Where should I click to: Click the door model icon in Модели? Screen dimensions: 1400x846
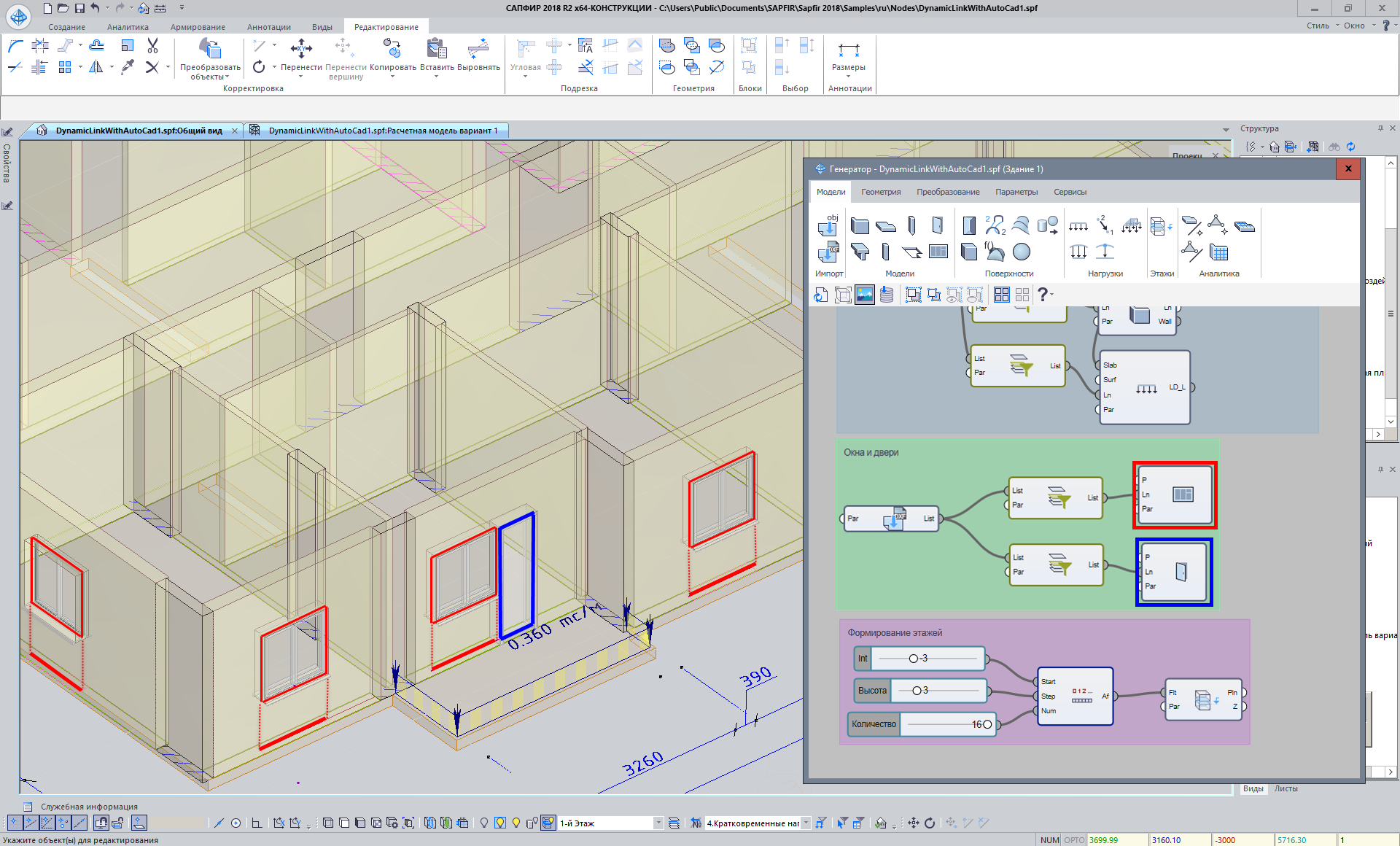pos(937,225)
